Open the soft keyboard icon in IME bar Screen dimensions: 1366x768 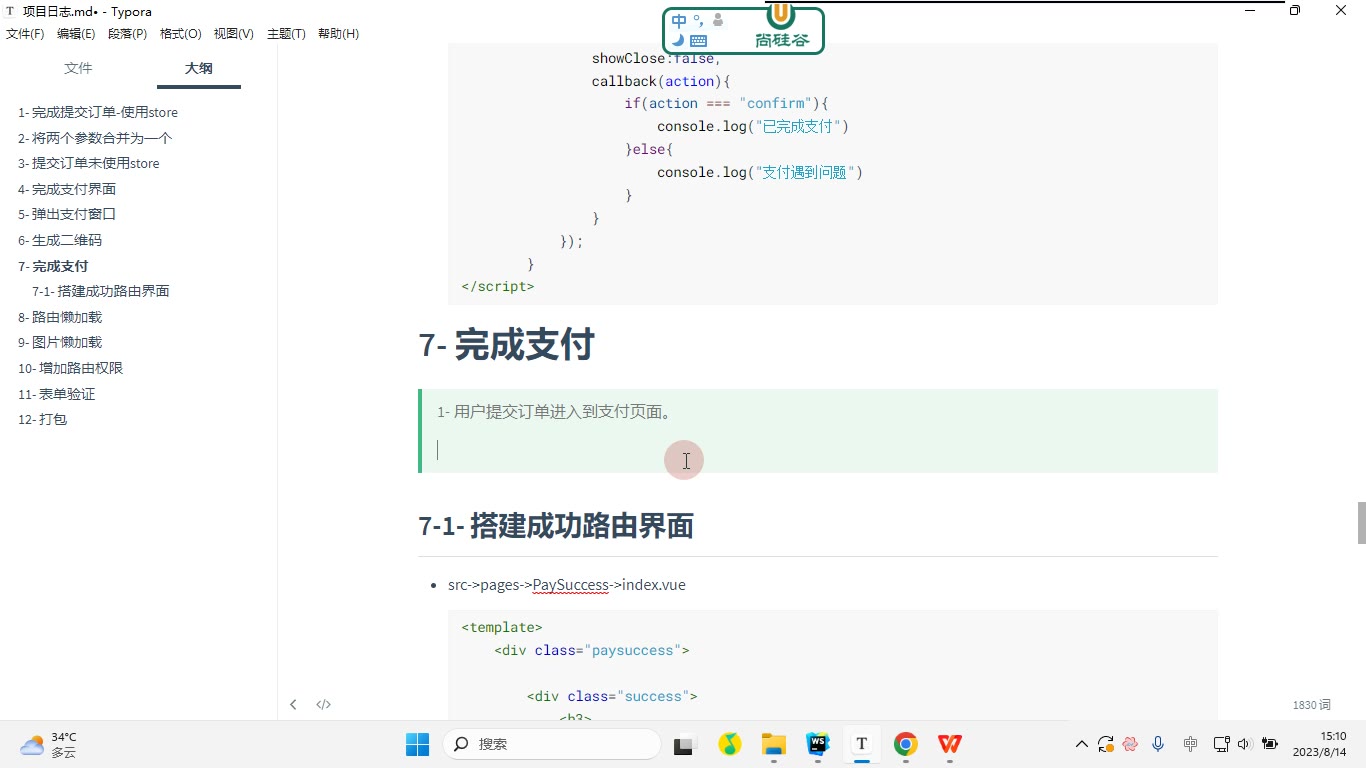[698, 41]
